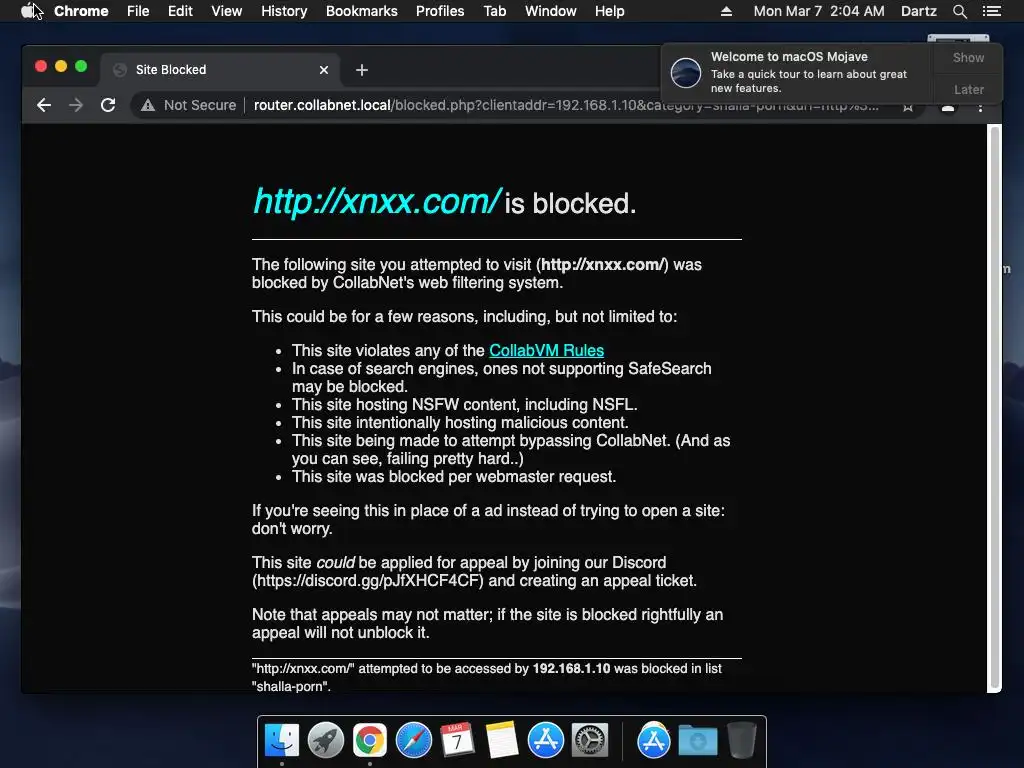The image size is (1024, 768).
Task: Click Later on the Mojave notification
Action: [968, 89]
